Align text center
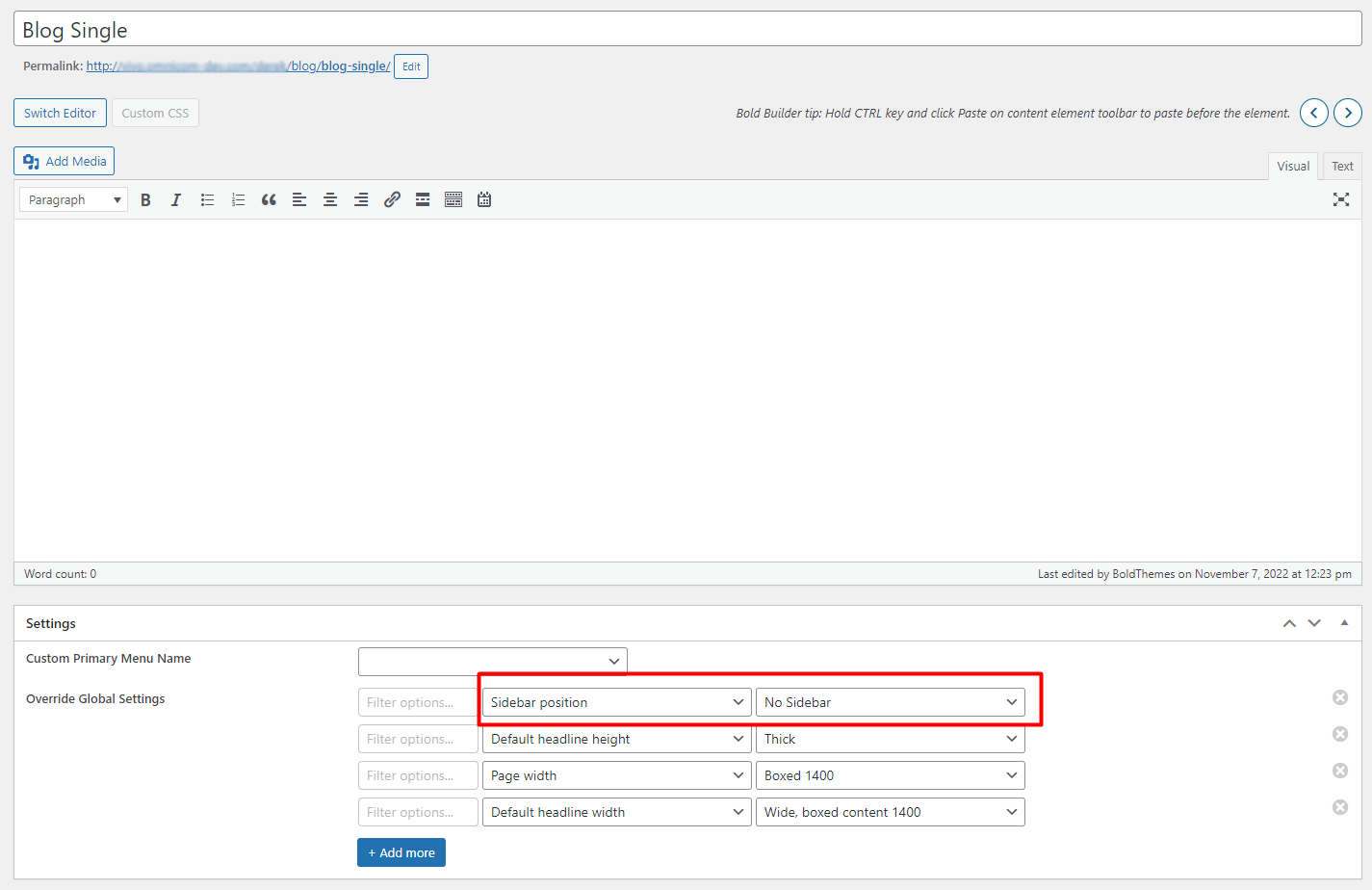Image resolution: width=1372 pixels, height=890 pixels. point(330,199)
